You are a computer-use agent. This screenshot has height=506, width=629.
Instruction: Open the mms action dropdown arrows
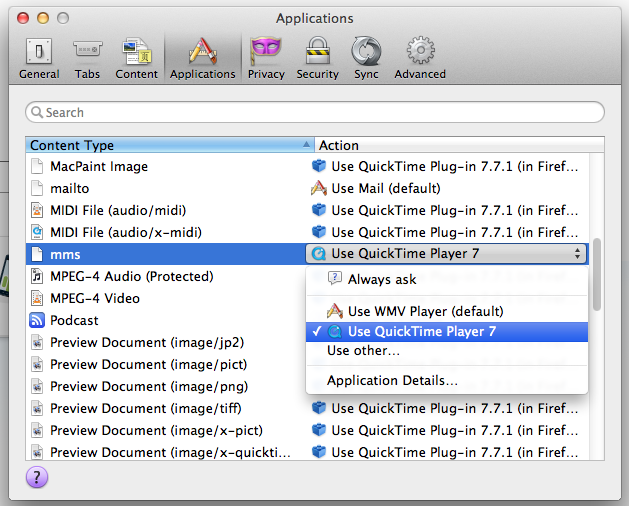click(x=577, y=254)
